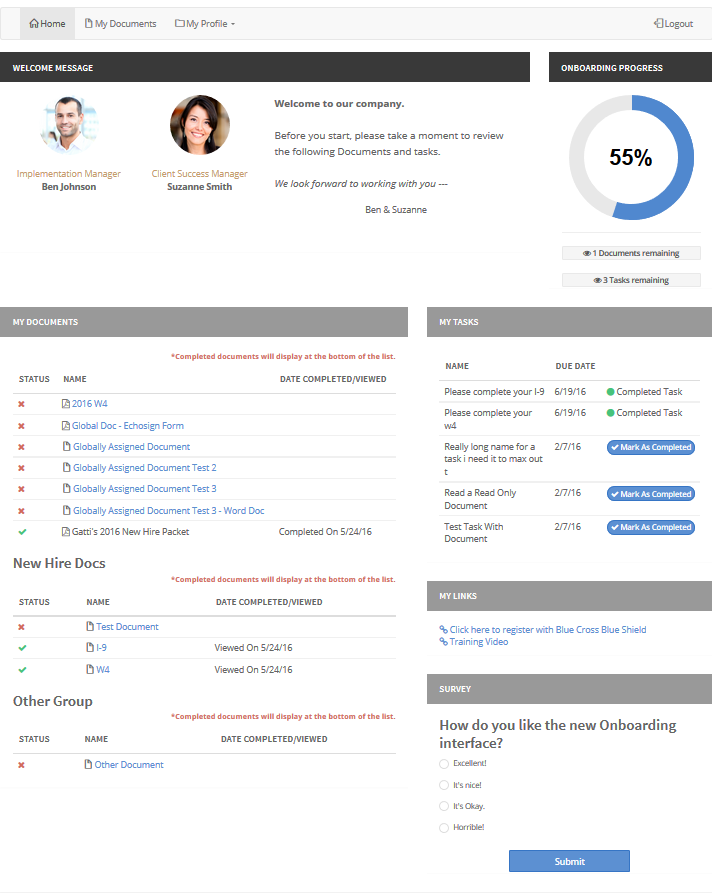
Task: Click the file icon beside Globally Assigned Document Test 3 - Word Doc
Action: pos(67,510)
